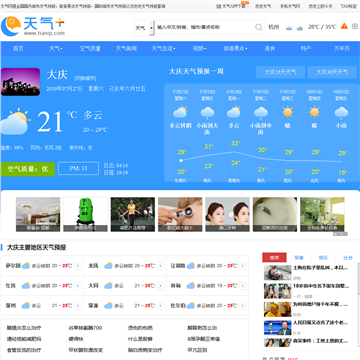Click the arrow icon in 肇州 row

(78, 305)
